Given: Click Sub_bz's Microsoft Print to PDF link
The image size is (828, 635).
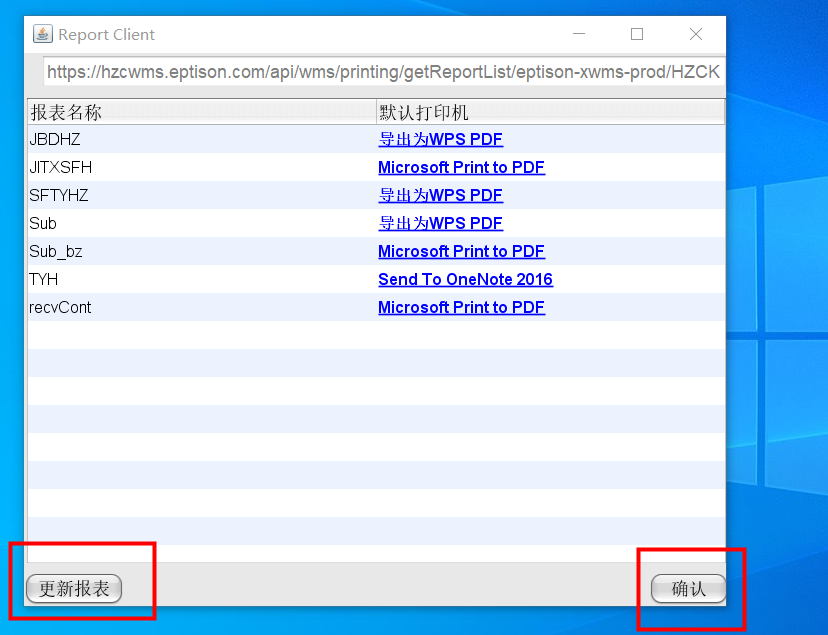Looking at the screenshot, I should pyautogui.click(x=461, y=252).
